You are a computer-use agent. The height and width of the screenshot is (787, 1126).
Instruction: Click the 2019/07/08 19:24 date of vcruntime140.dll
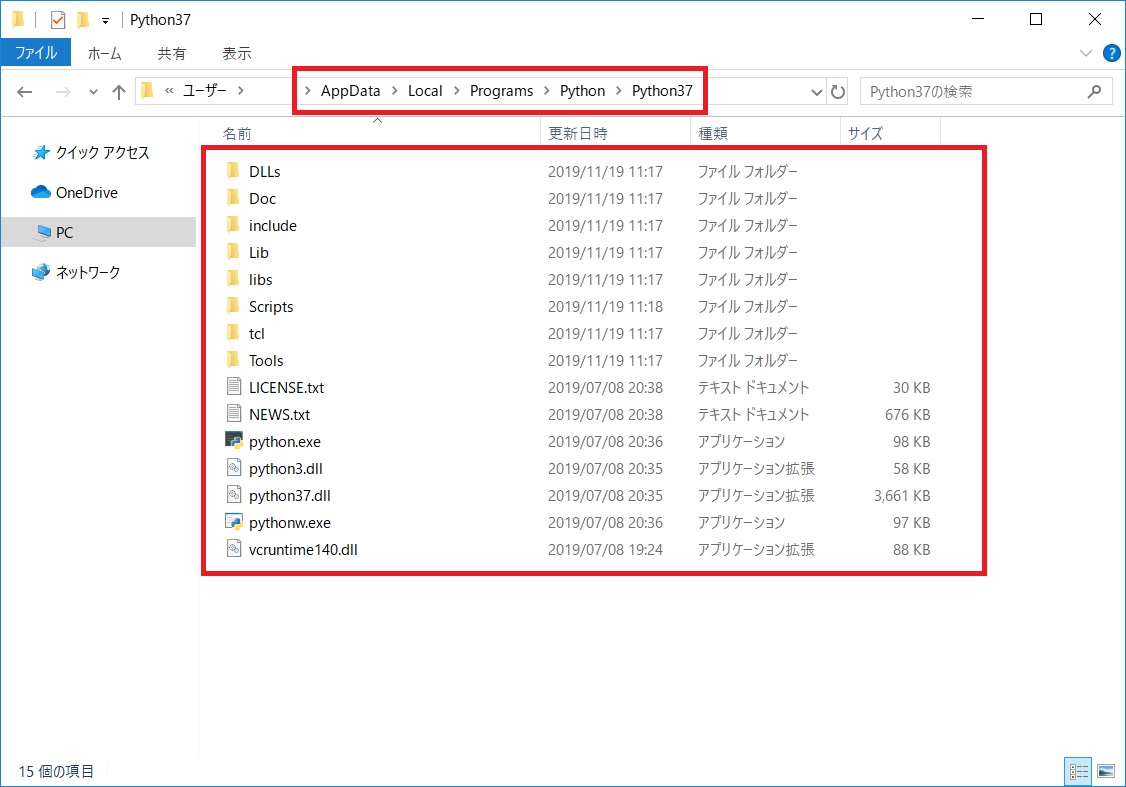605,550
